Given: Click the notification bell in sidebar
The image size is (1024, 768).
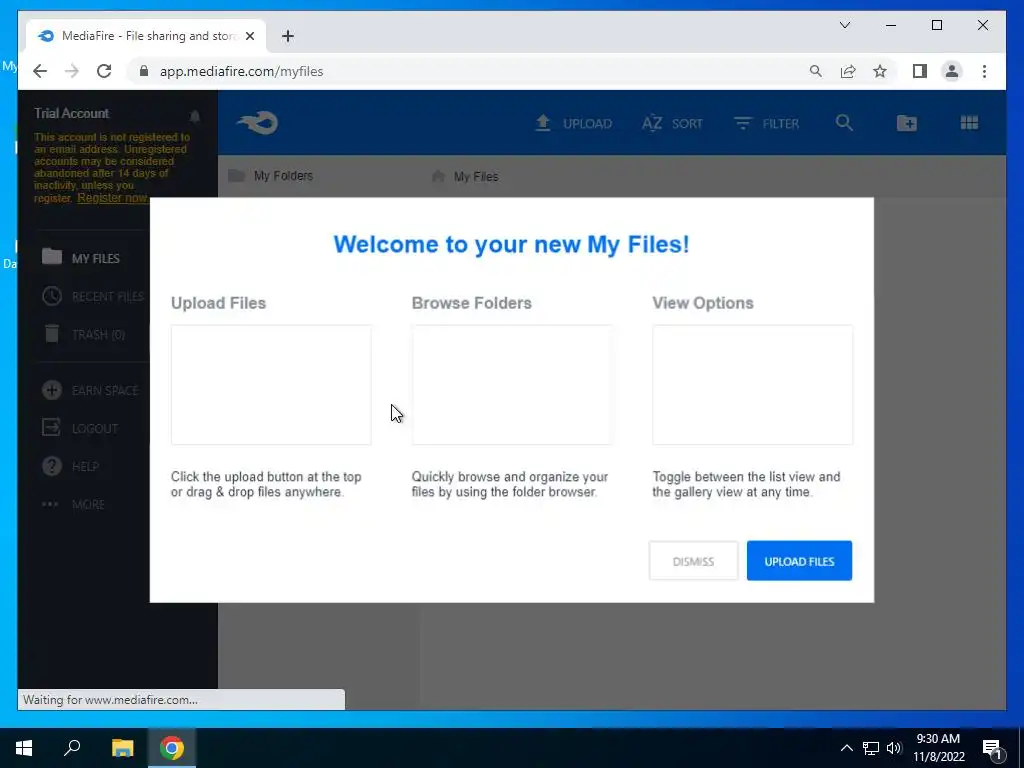Looking at the screenshot, I should coord(195,116).
